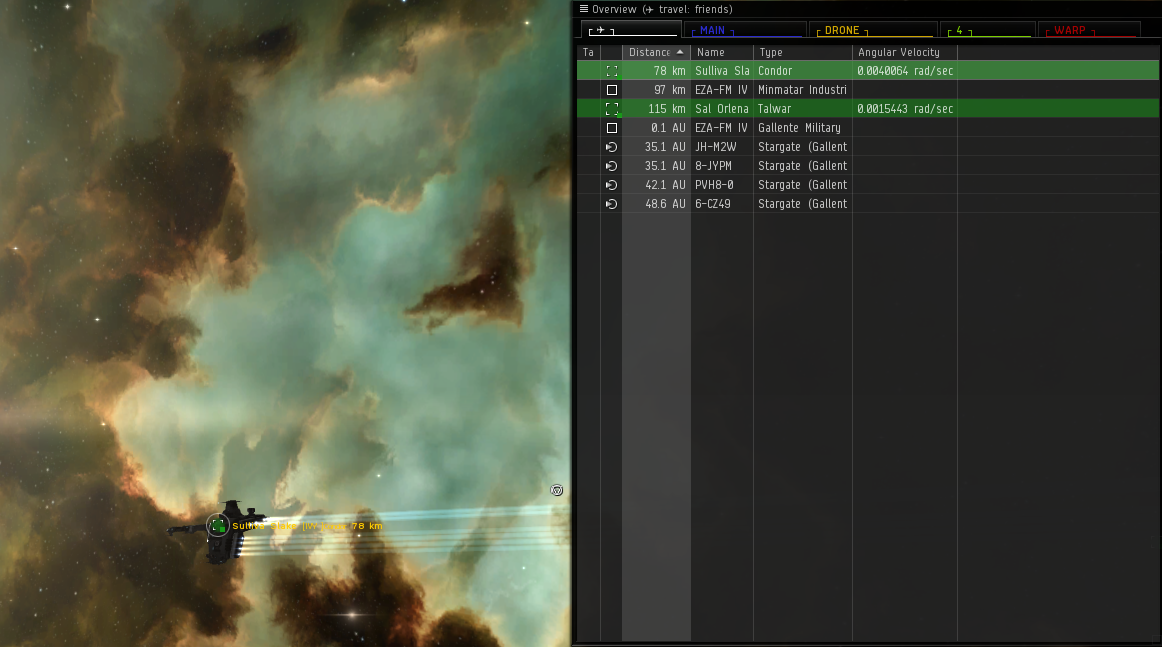This screenshot has width=1162, height=647.
Task: Click the Condor type cell
Action: pos(775,71)
